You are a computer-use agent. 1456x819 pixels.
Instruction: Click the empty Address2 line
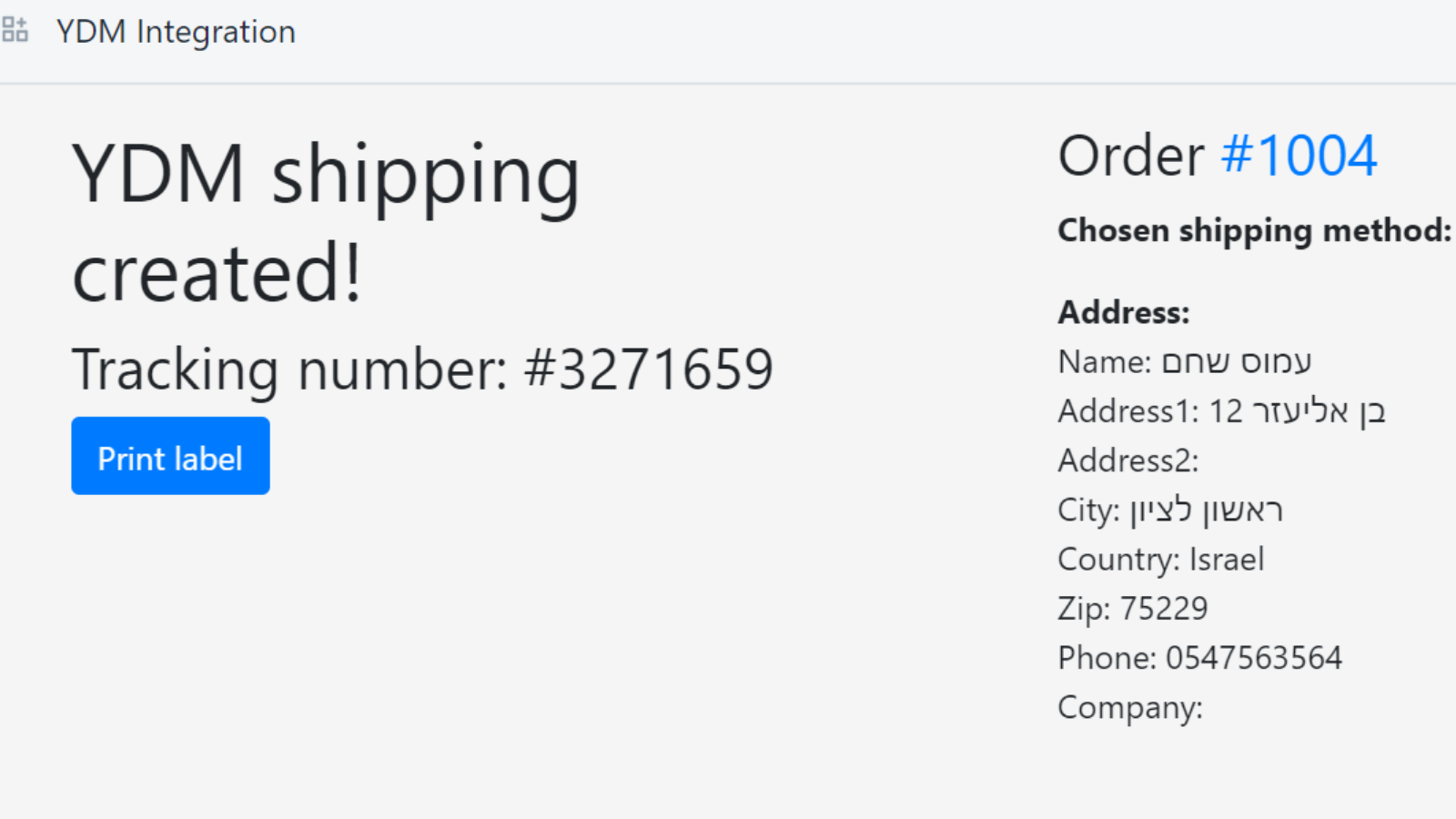(x=1128, y=460)
